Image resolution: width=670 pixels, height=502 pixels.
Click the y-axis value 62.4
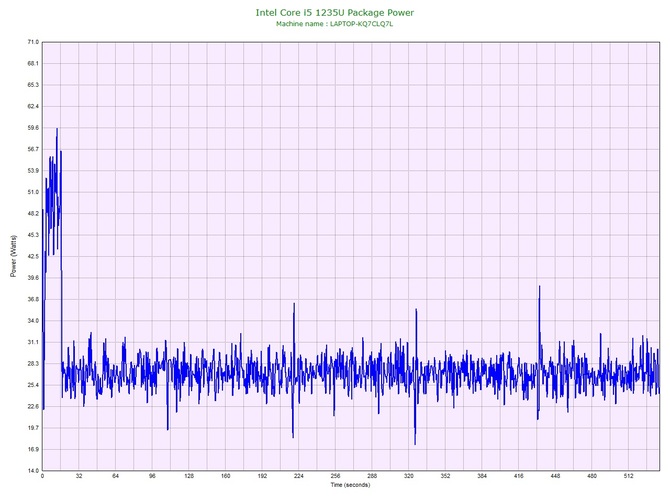pos(33,106)
